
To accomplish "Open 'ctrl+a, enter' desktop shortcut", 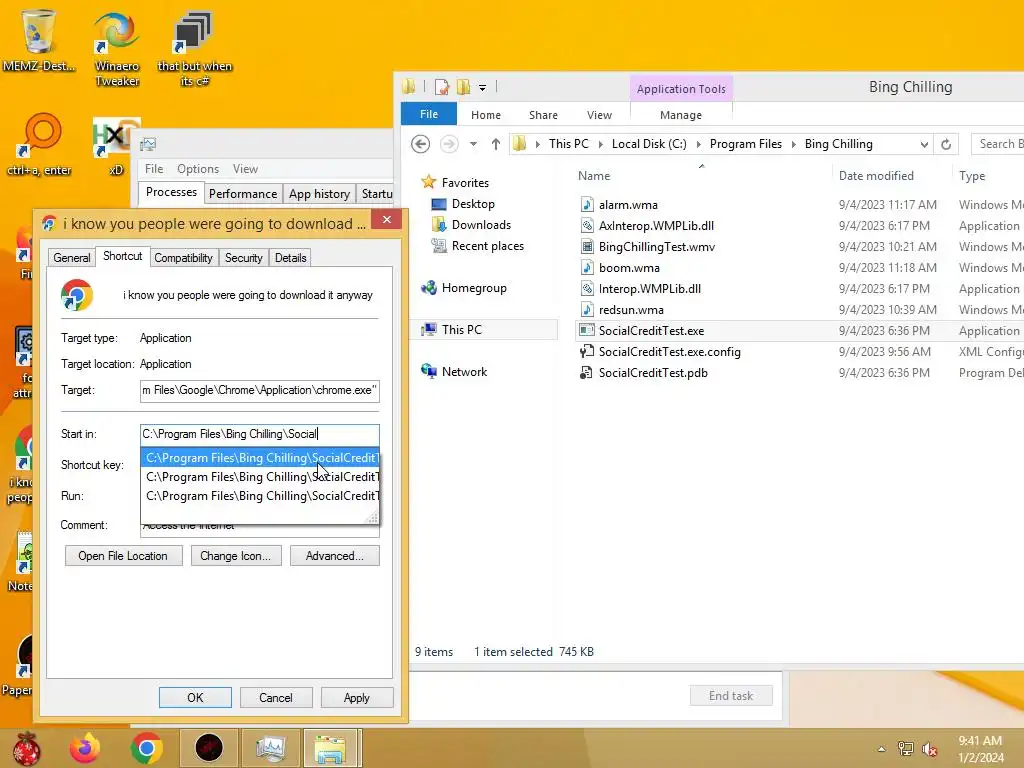I will tap(39, 145).
